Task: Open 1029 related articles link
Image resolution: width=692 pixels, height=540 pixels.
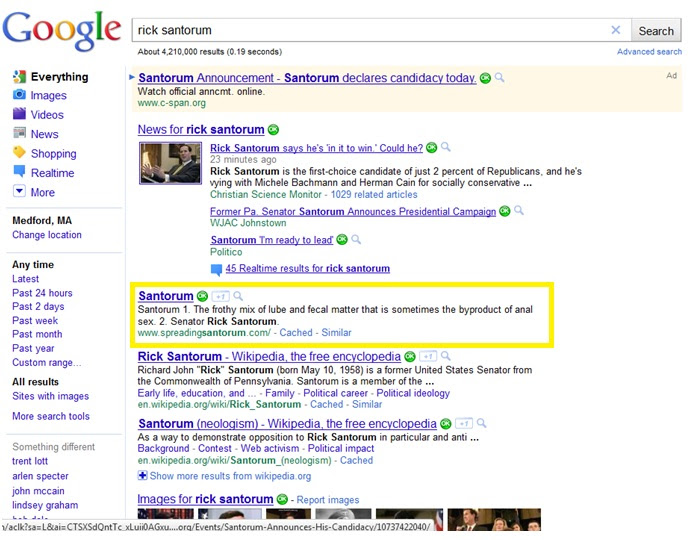Action: click(374, 195)
